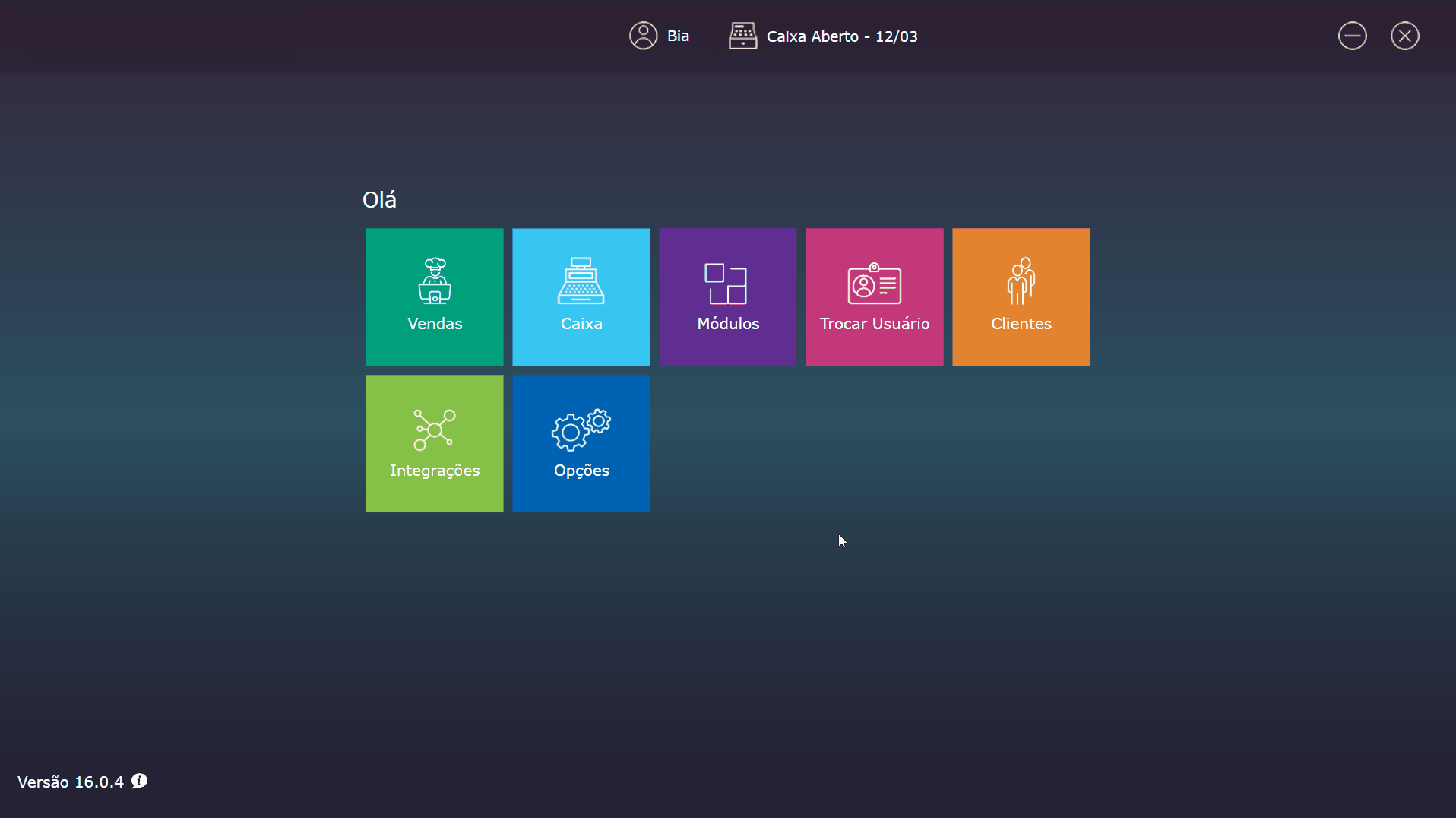Open the Clientes tile
This screenshot has height=818, width=1456.
(x=1021, y=296)
